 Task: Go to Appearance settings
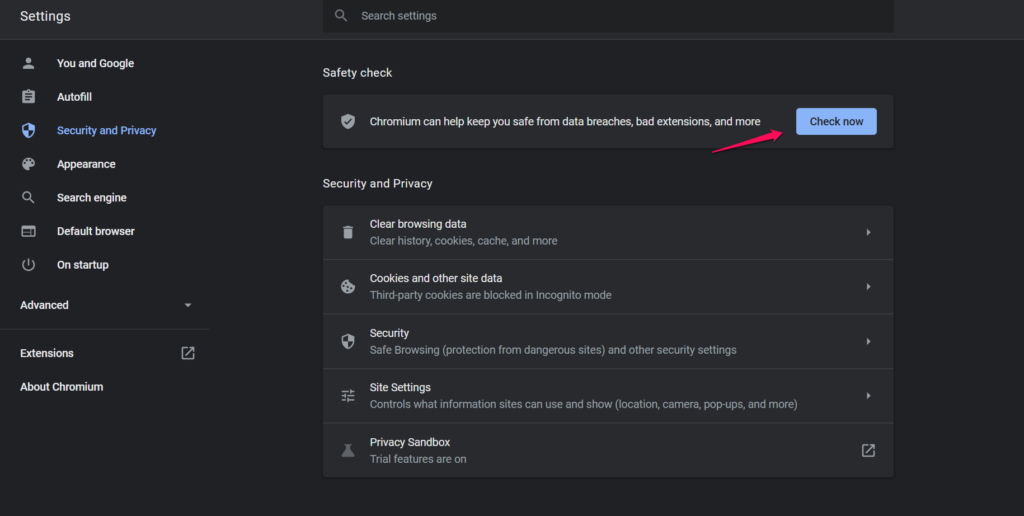[x=86, y=164]
